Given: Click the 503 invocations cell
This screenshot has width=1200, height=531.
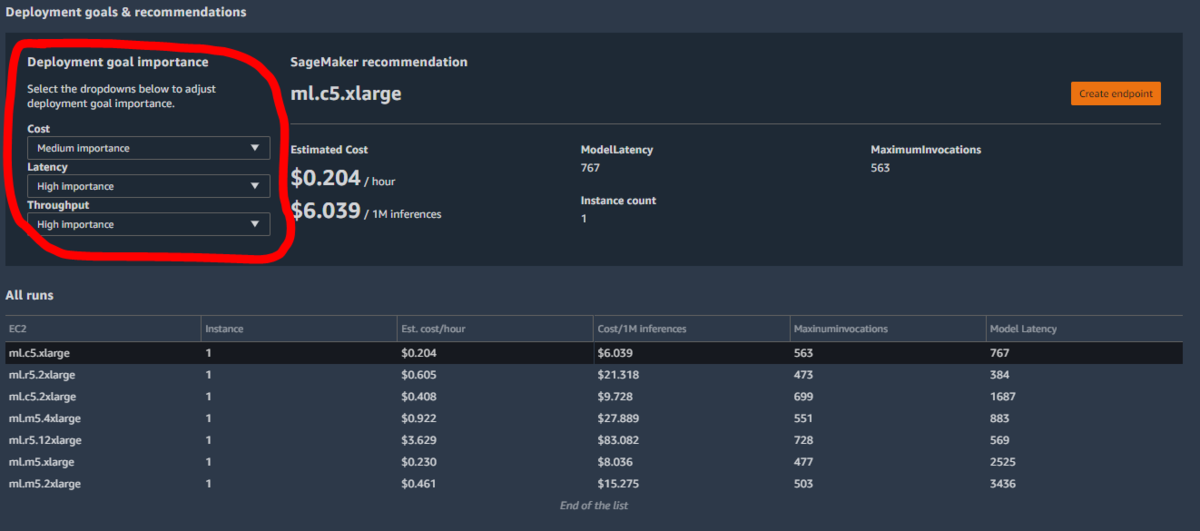Looking at the screenshot, I should (x=803, y=484).
